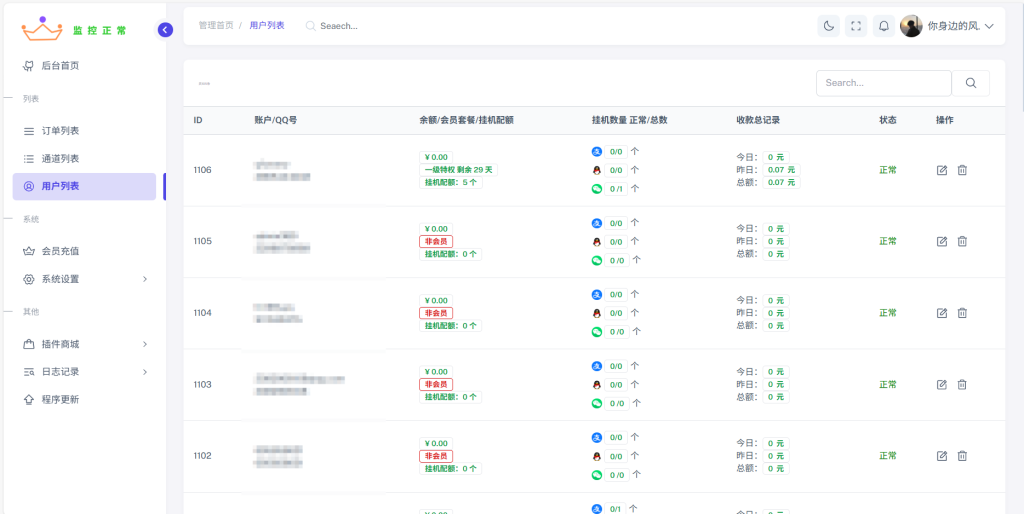
Task: Click 非会员 badge in row 1103
Action: (x=436, y=384)
